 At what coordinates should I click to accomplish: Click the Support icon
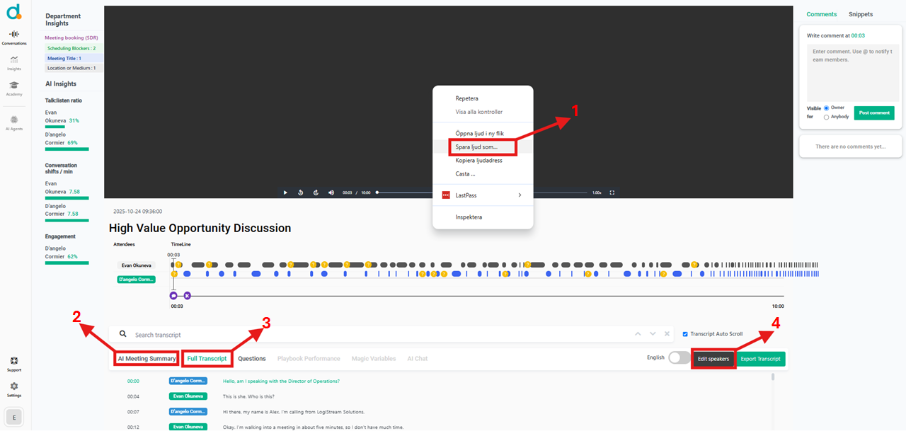coord(14,363)
